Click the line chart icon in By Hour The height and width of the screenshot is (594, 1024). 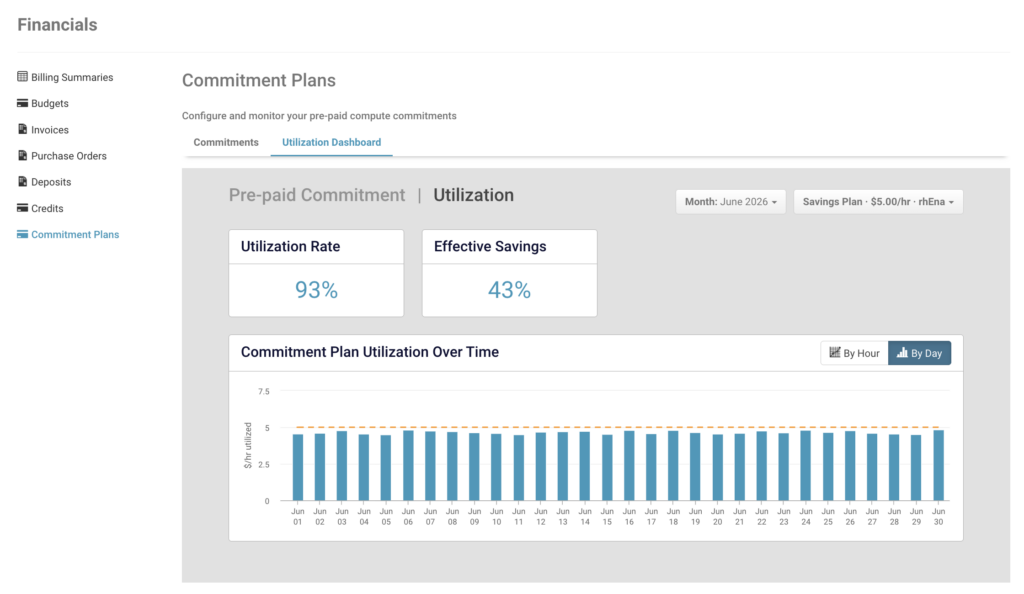coord(835,352)
